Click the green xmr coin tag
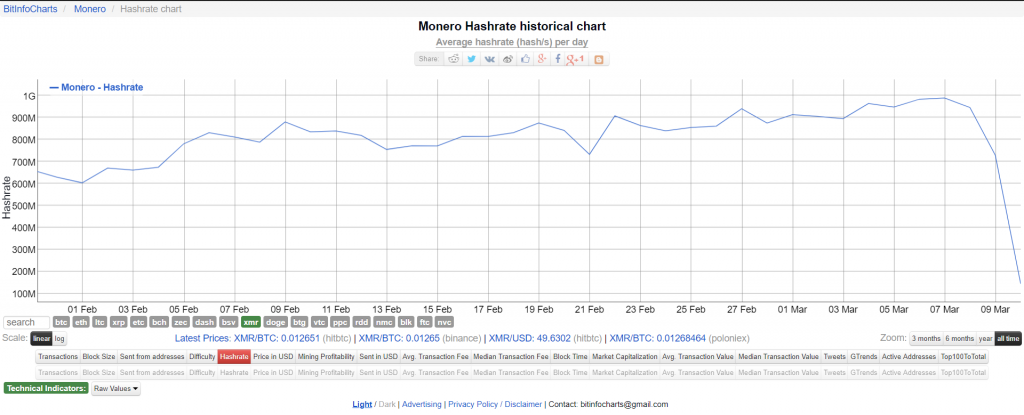 point(251,322)
